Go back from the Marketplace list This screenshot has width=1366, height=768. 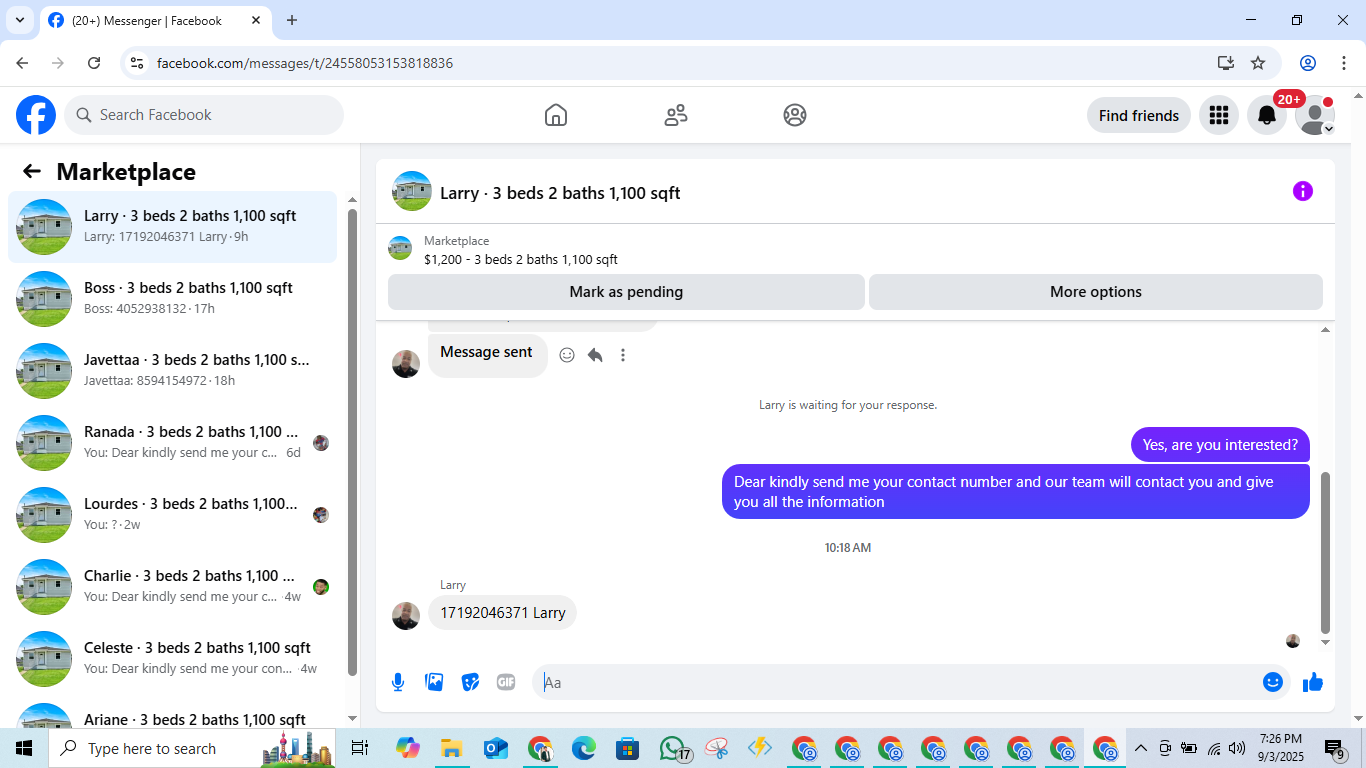click(32, 171)
